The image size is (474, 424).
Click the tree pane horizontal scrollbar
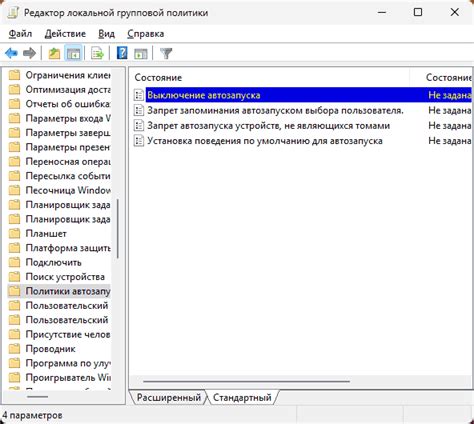pos(38,397)
